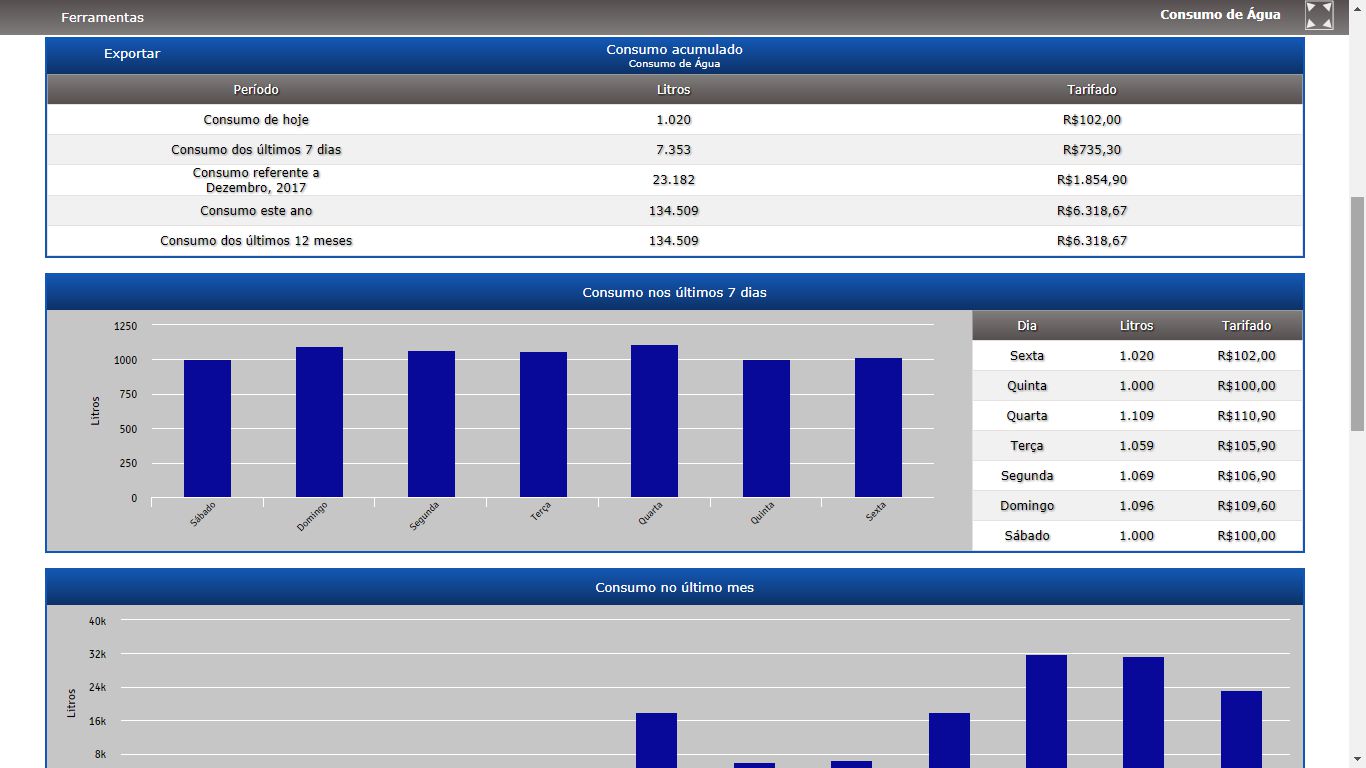Click the 1250 axis label on weekly chart

(x=126, y=326)
